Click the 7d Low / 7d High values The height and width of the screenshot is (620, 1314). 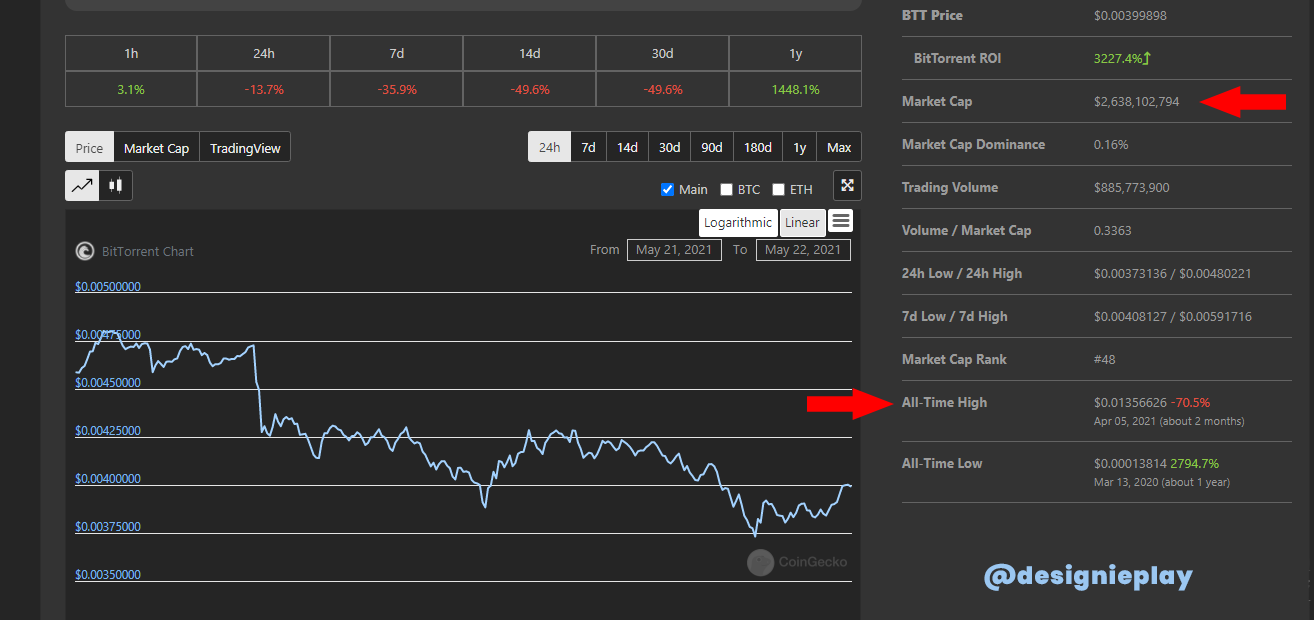click(1173, 316)
